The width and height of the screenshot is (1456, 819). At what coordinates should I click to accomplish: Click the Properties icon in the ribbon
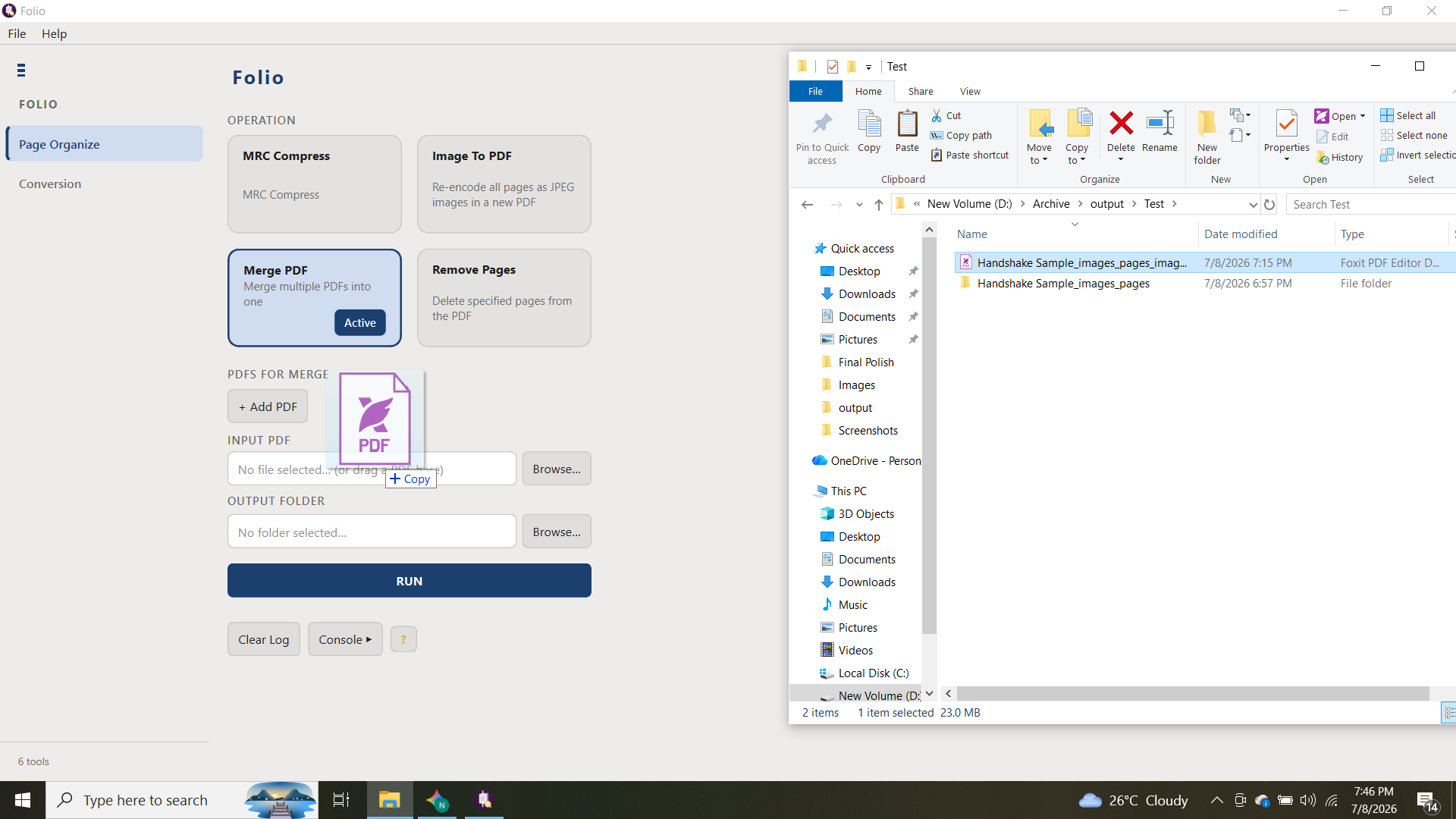[1287, 124]
